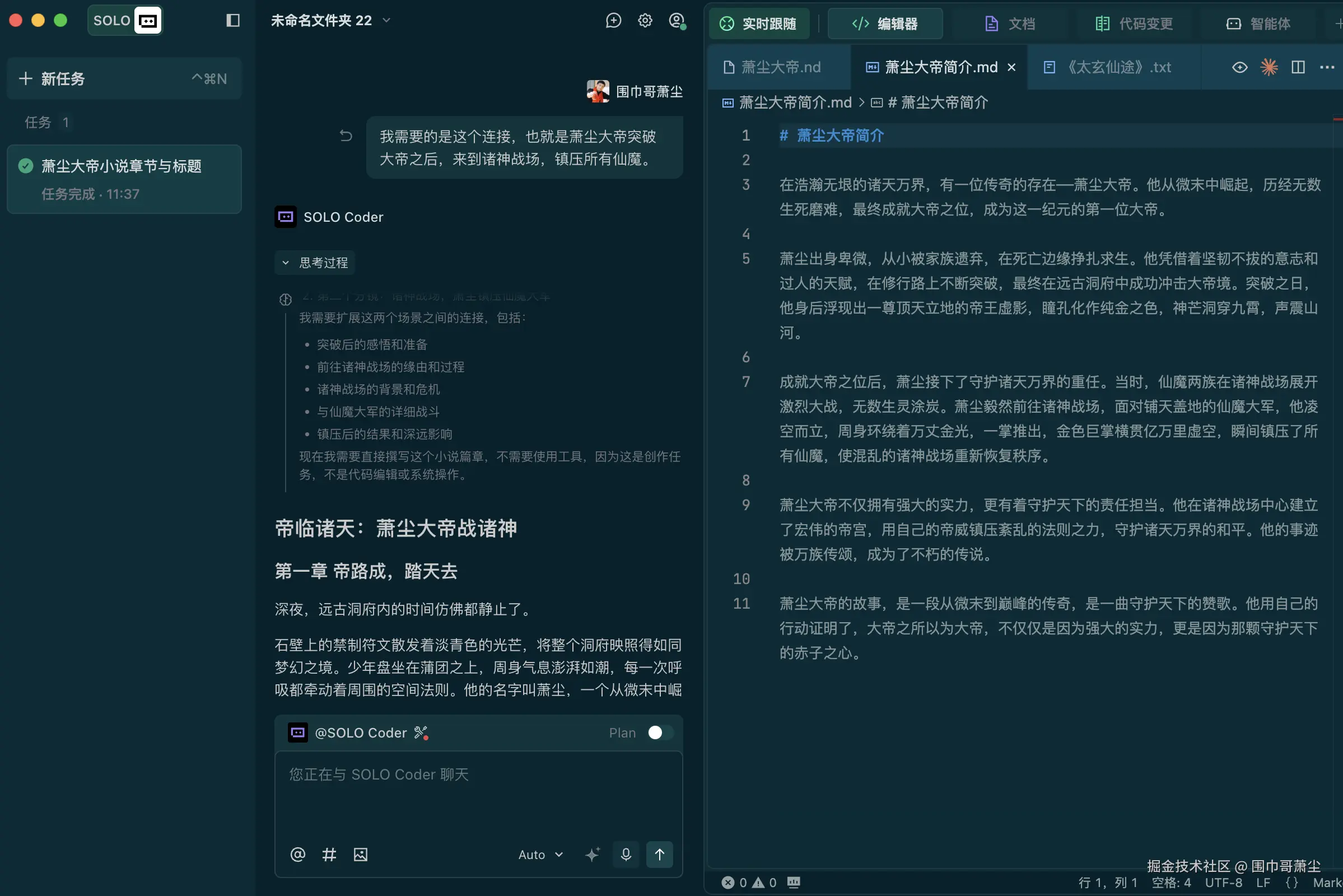Click the hashtag icon in chat input
The width and height of the screenshot is (1343, 896).
(329, 855)
